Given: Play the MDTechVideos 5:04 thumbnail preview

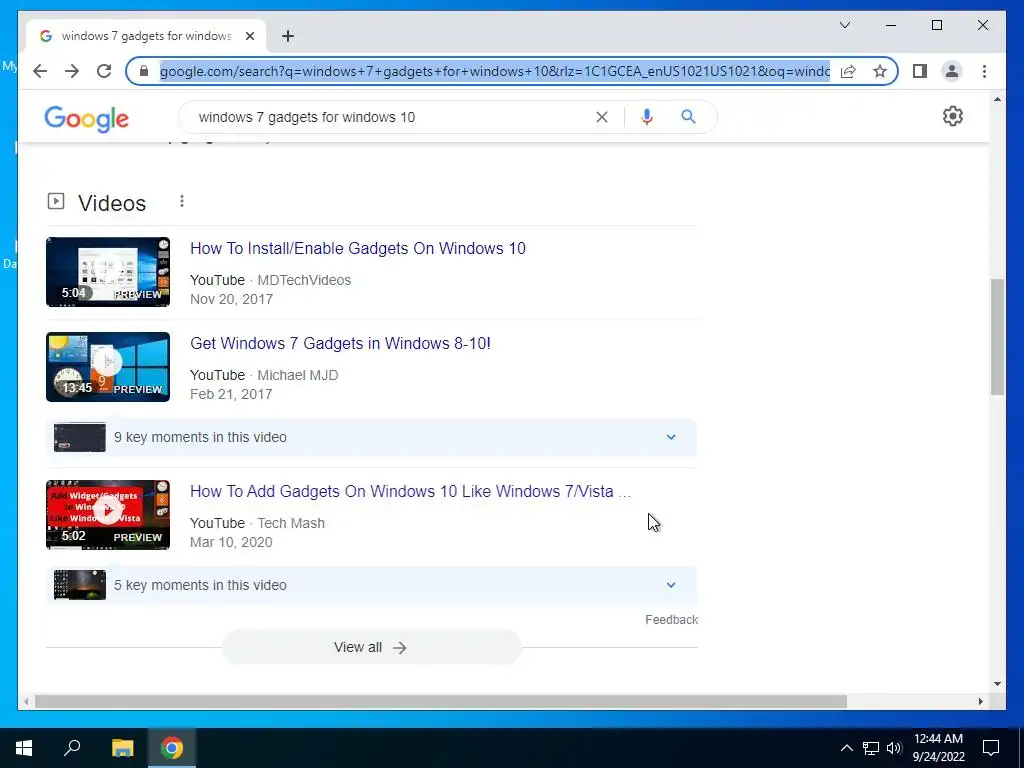Looking at the screenshot, I should 108,272.
